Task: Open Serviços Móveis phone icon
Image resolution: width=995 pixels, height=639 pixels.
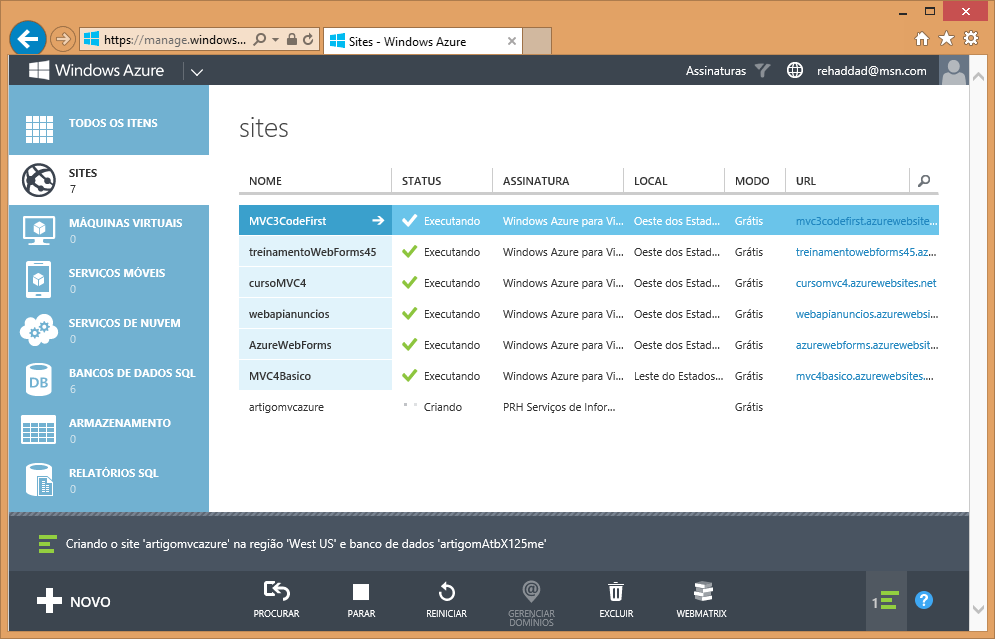Action: click(x=39, y=280)
